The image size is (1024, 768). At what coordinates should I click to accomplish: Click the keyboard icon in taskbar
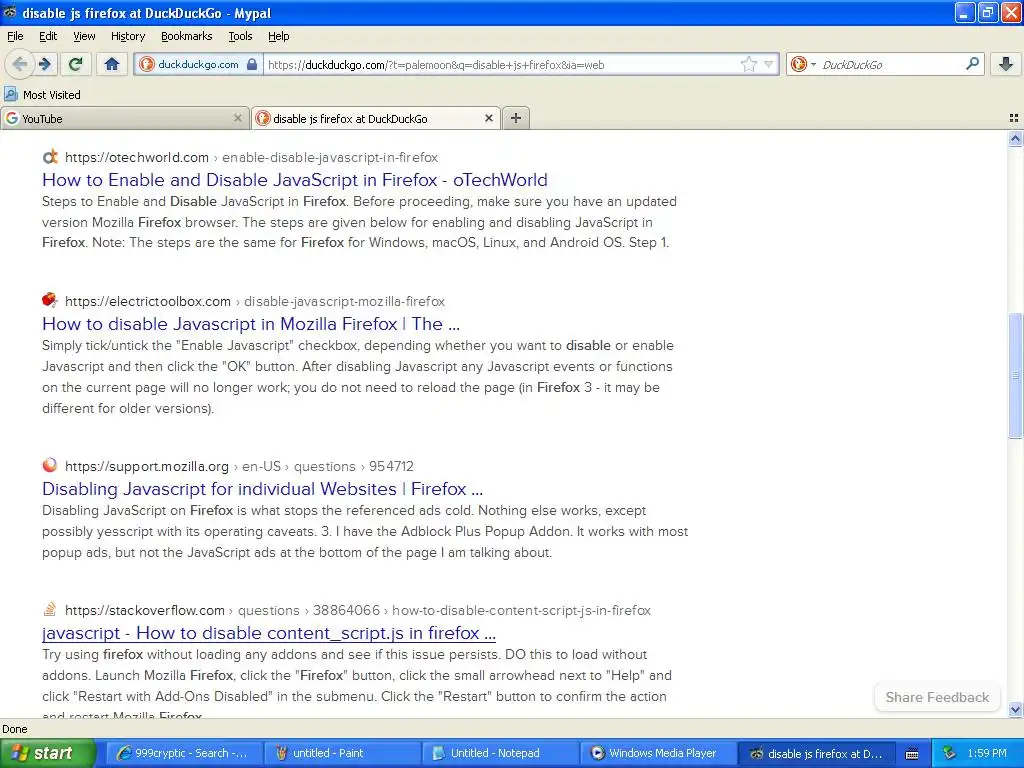(912, 754)
